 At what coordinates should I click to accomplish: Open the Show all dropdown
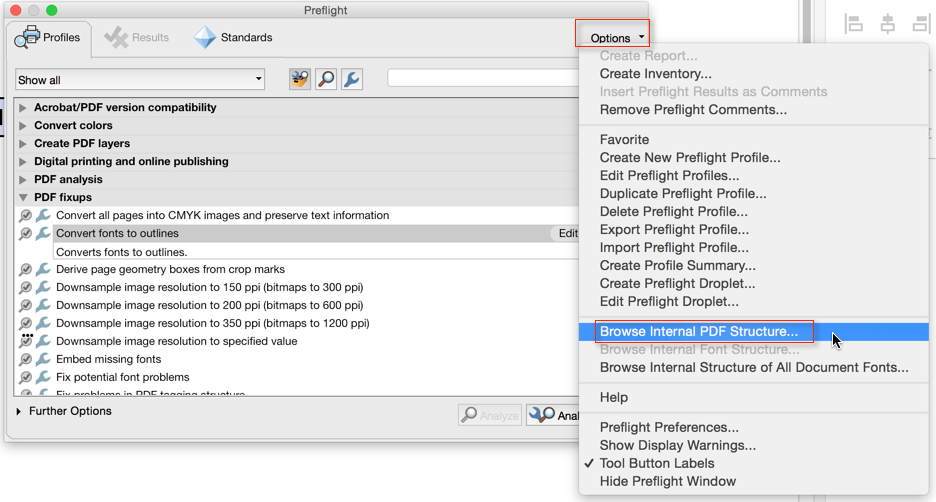[140, 79]
